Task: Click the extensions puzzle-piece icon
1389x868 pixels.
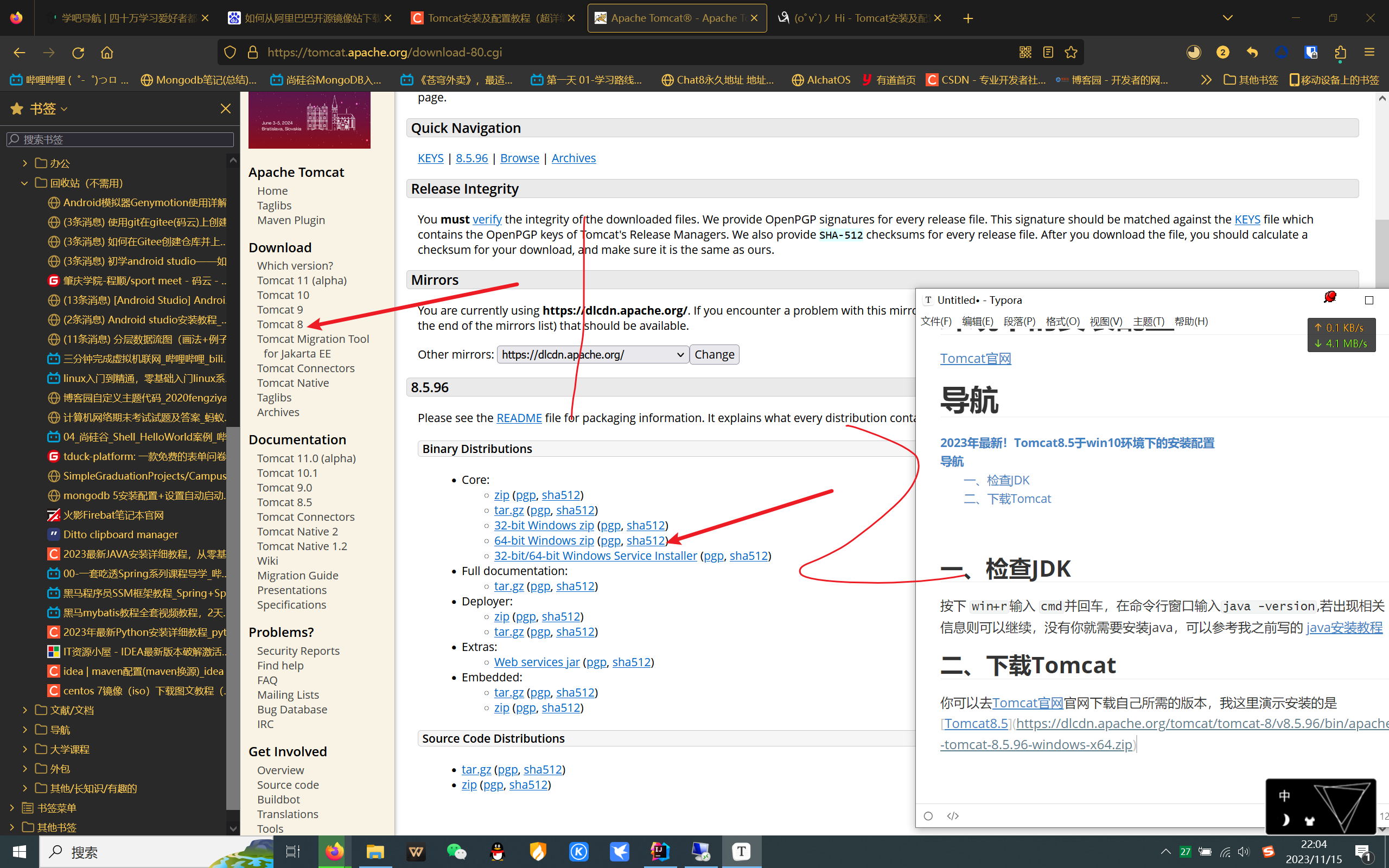Action: click(x=1340, y=52)
